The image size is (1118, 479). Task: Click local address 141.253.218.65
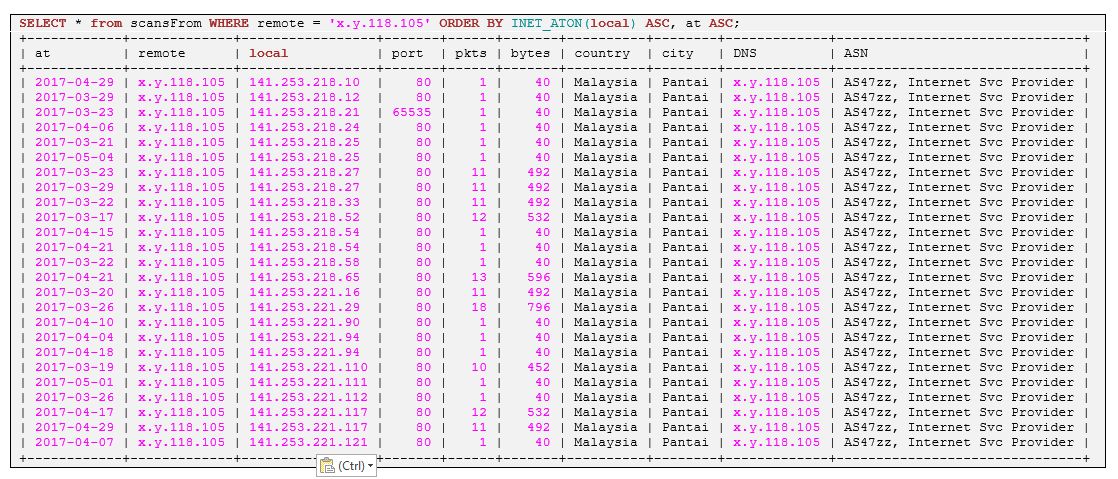point(304,277)
